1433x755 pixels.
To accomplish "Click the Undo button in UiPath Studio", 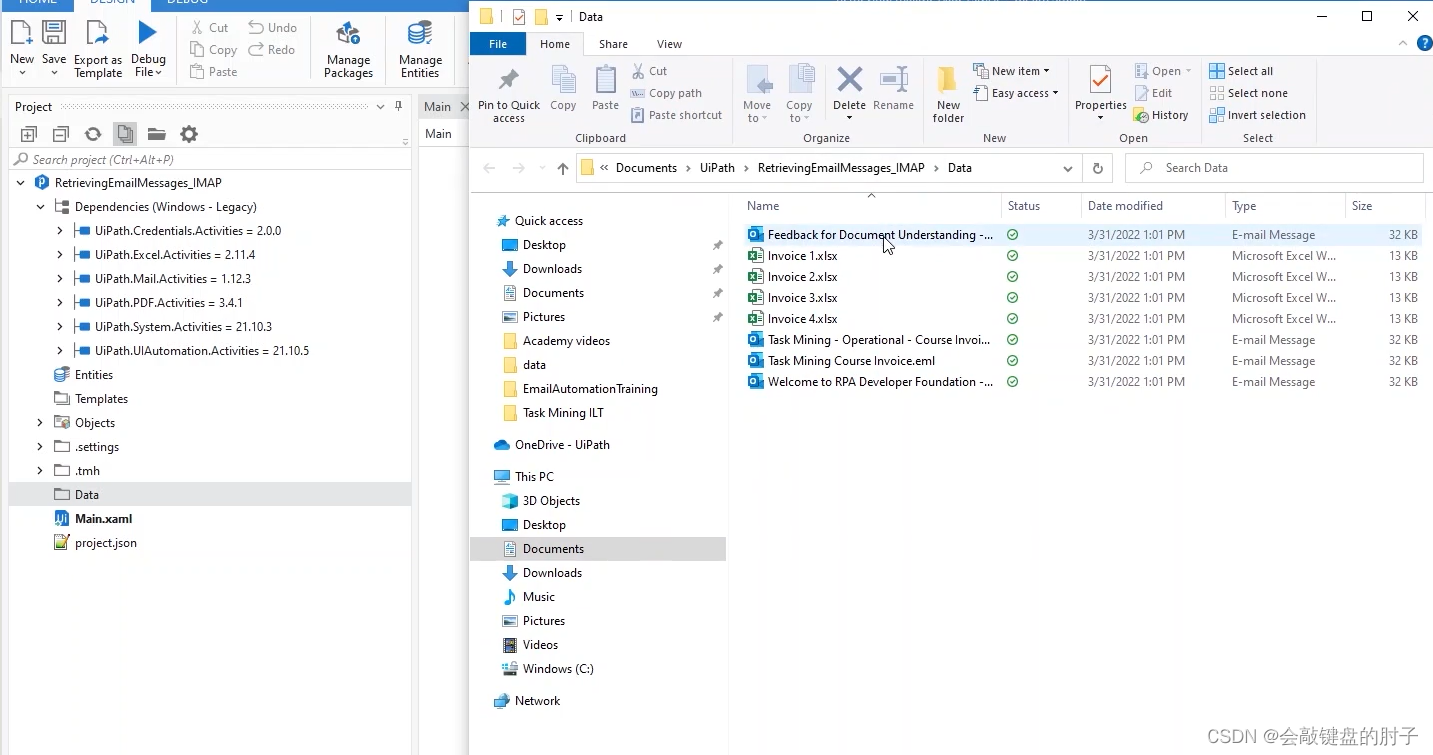I will [x=273, y=27].
